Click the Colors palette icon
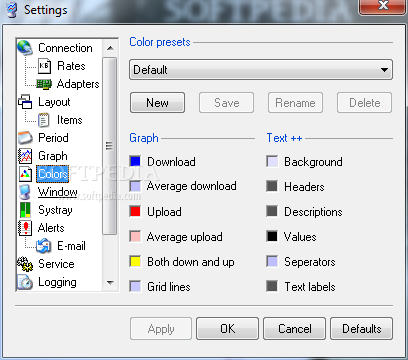 pyautogui.click(x=25, y=174)
